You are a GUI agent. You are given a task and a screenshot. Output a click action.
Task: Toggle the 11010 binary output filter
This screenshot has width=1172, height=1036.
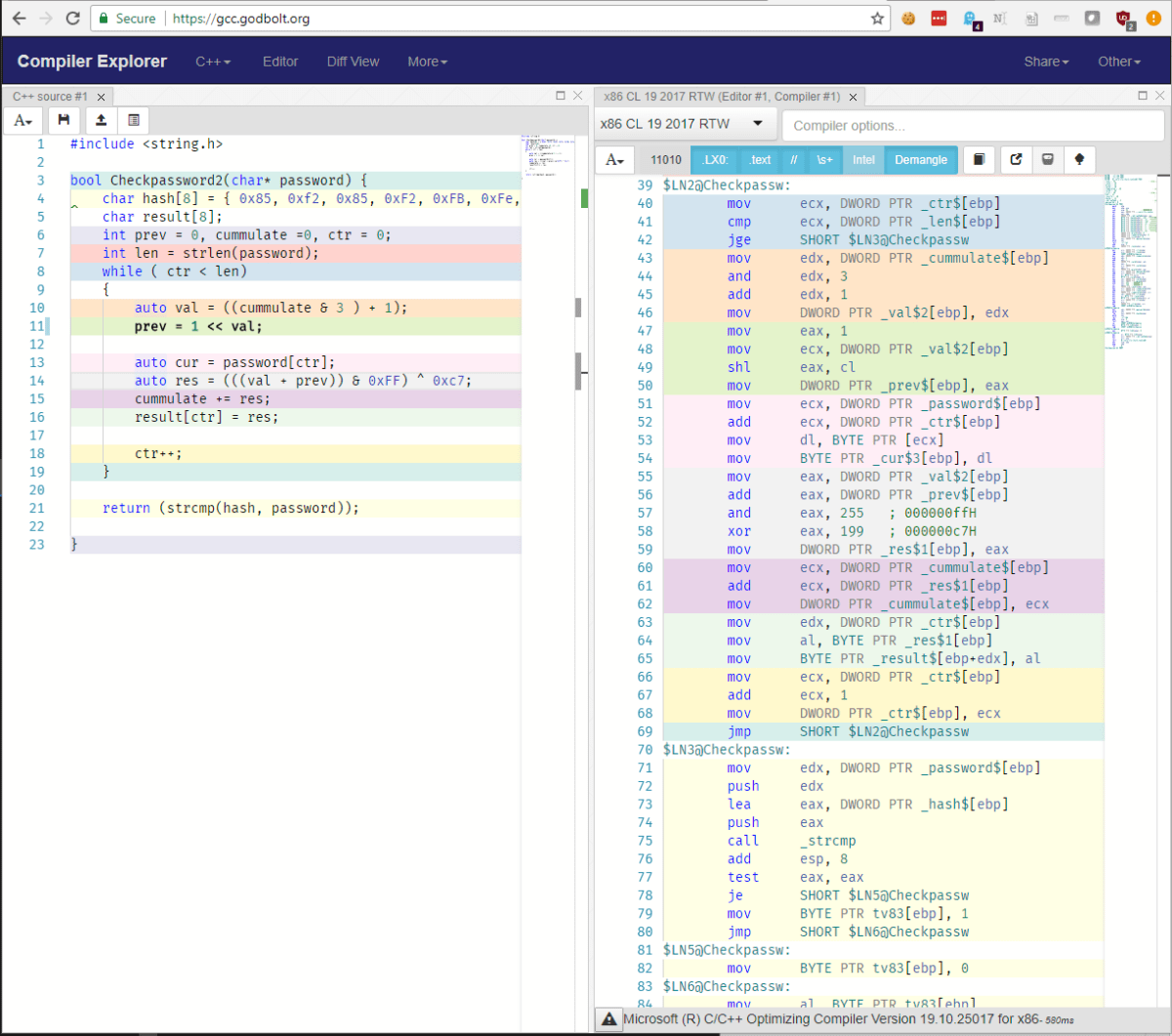665,159
